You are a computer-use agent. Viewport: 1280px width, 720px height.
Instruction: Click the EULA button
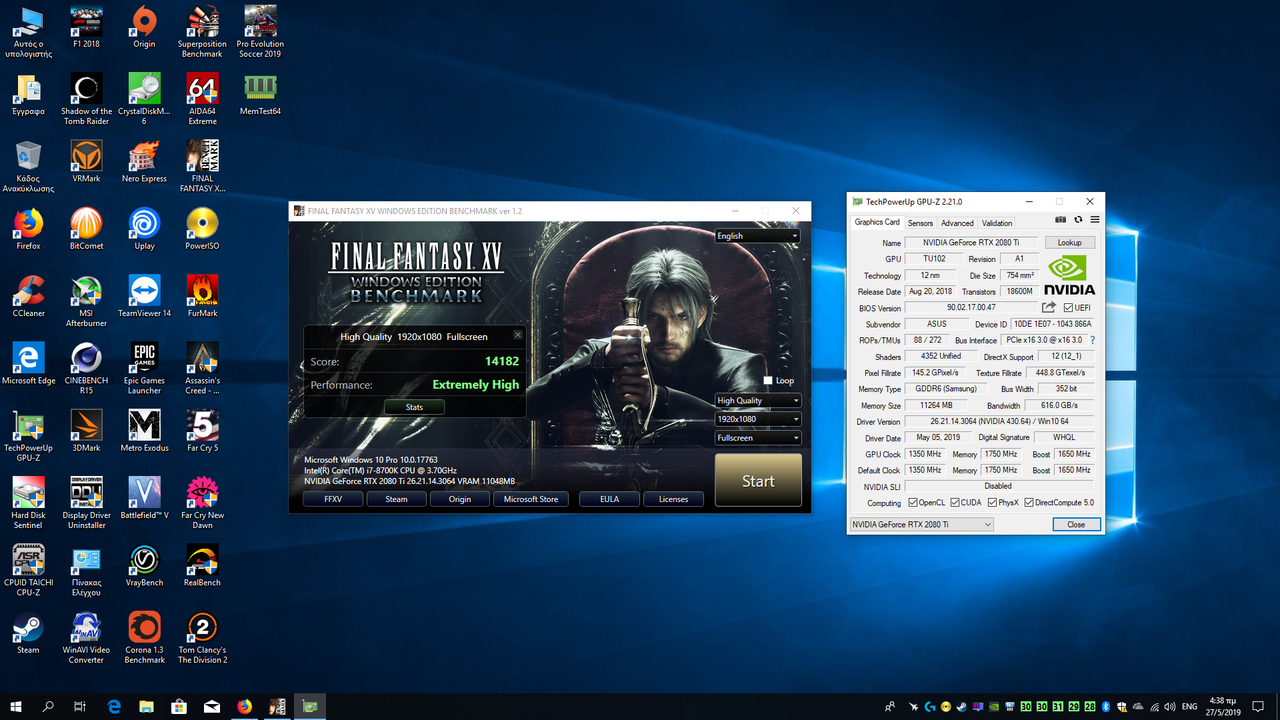coord(609,499)
